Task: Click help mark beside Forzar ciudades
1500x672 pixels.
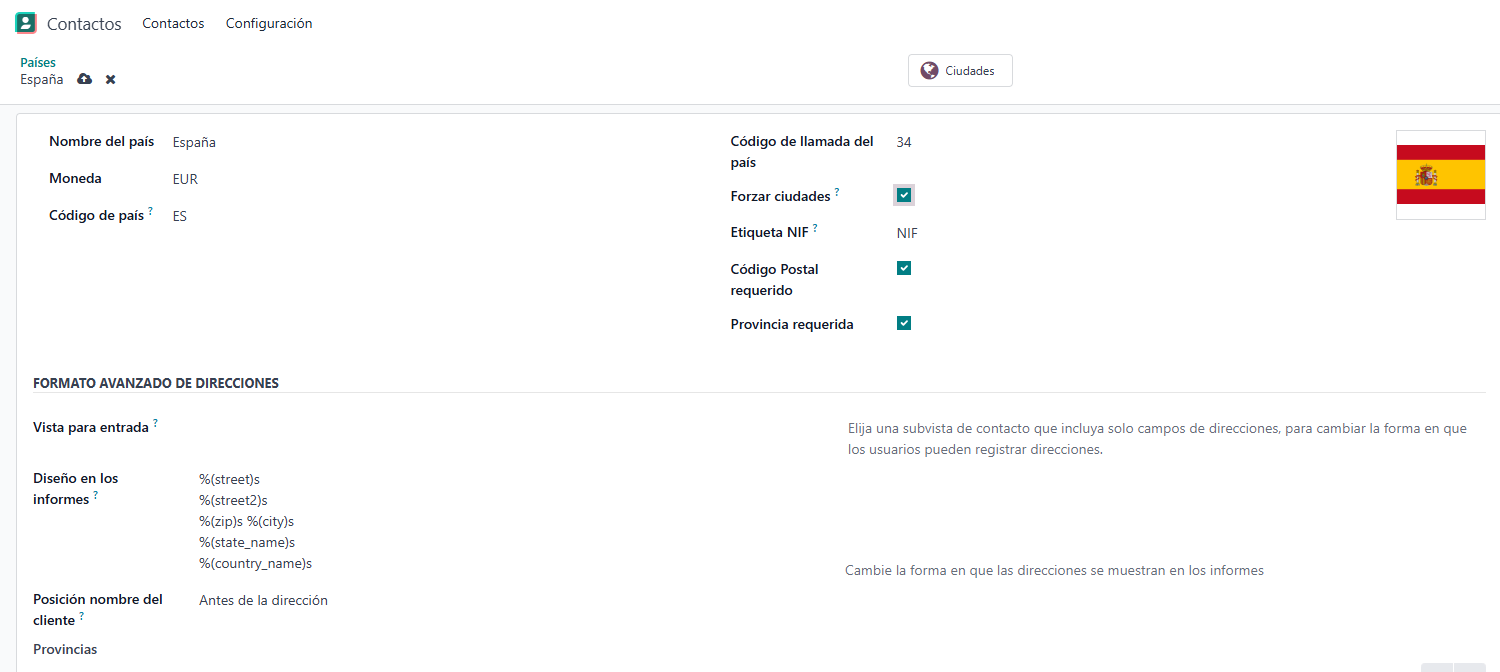Action: click(x=837, y=192)
